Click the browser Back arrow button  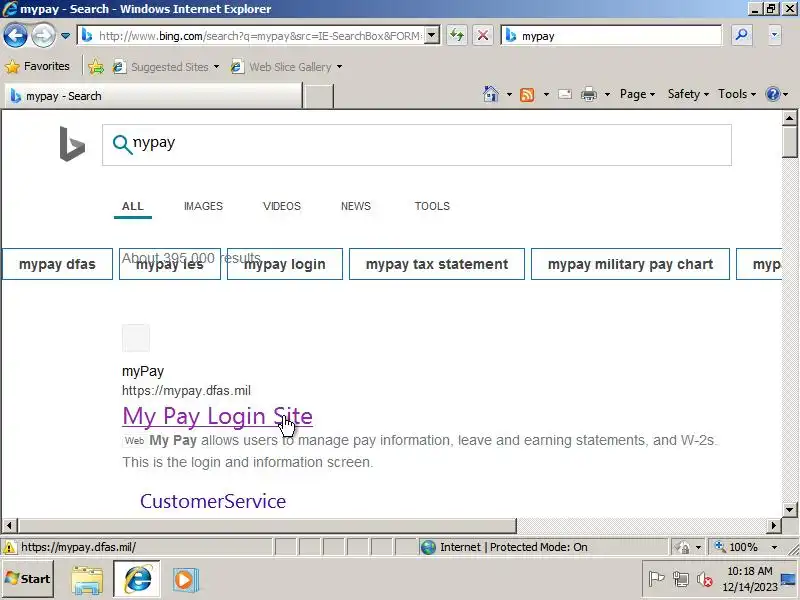tap(15, 36)
